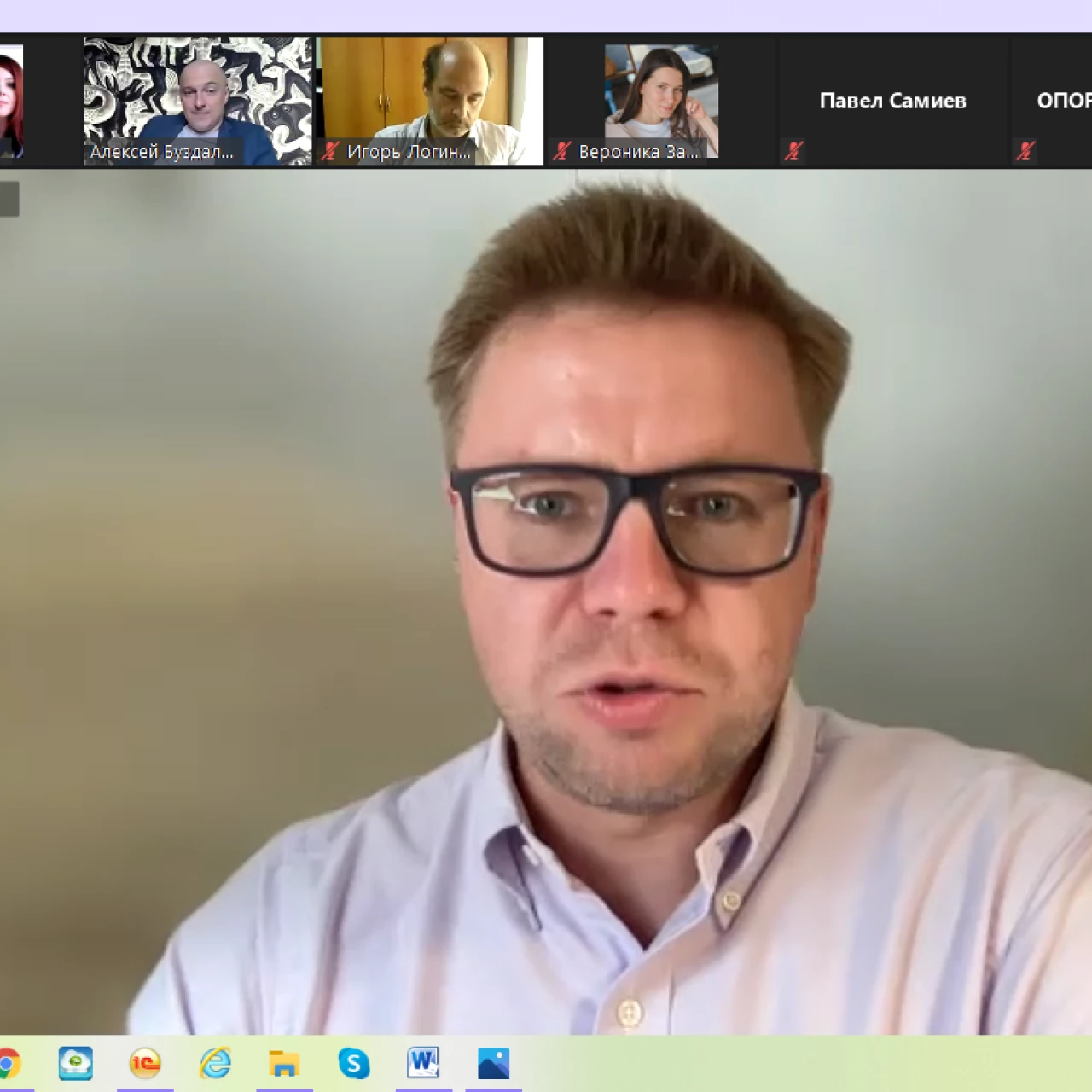Click muted mic icon on Вероника За tile
The height and width of the screenshot is (1092, 1092).
(x=561, y=152)
